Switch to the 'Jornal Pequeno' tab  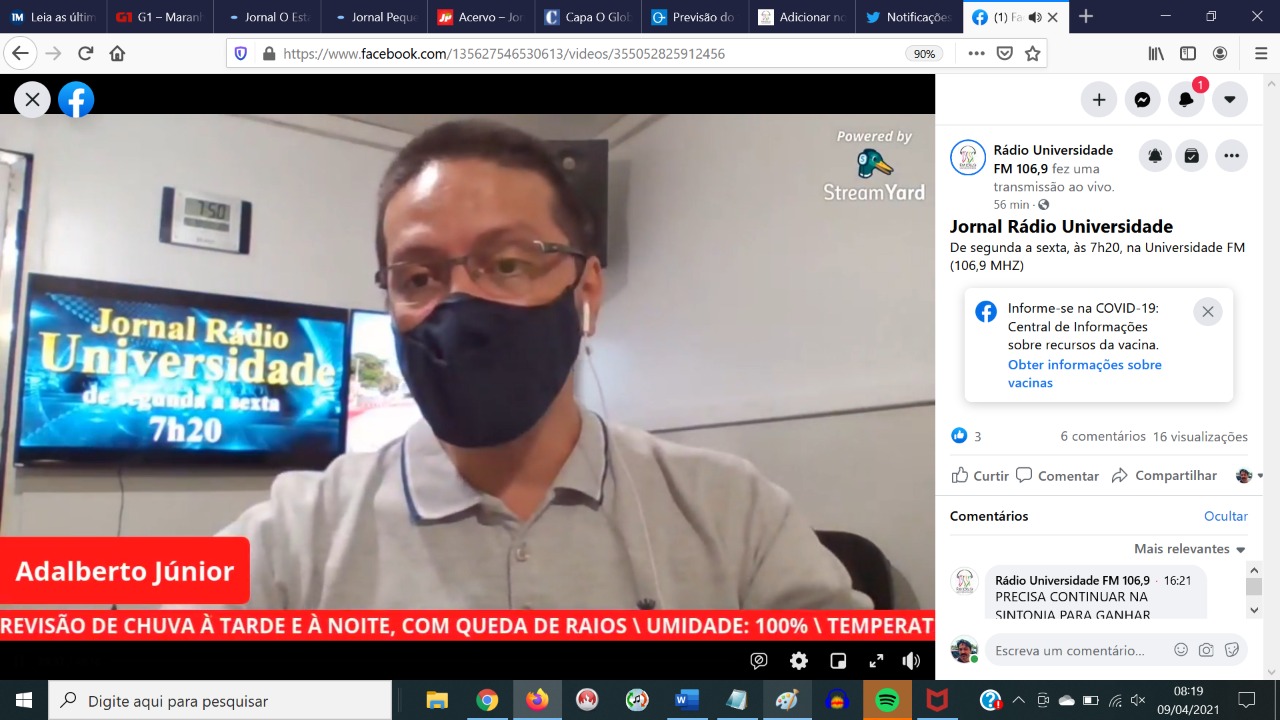coord(375,17)
